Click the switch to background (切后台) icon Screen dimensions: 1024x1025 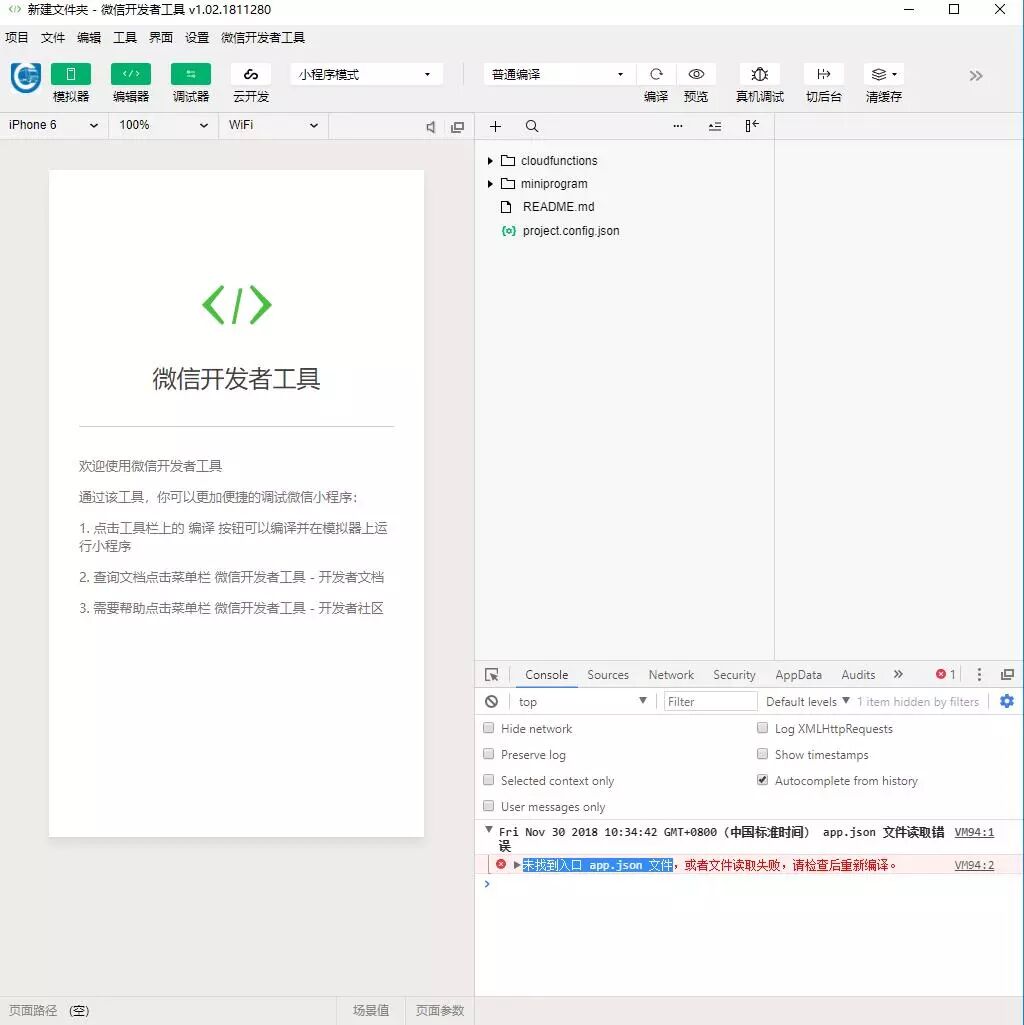click(x=823, y=74)
